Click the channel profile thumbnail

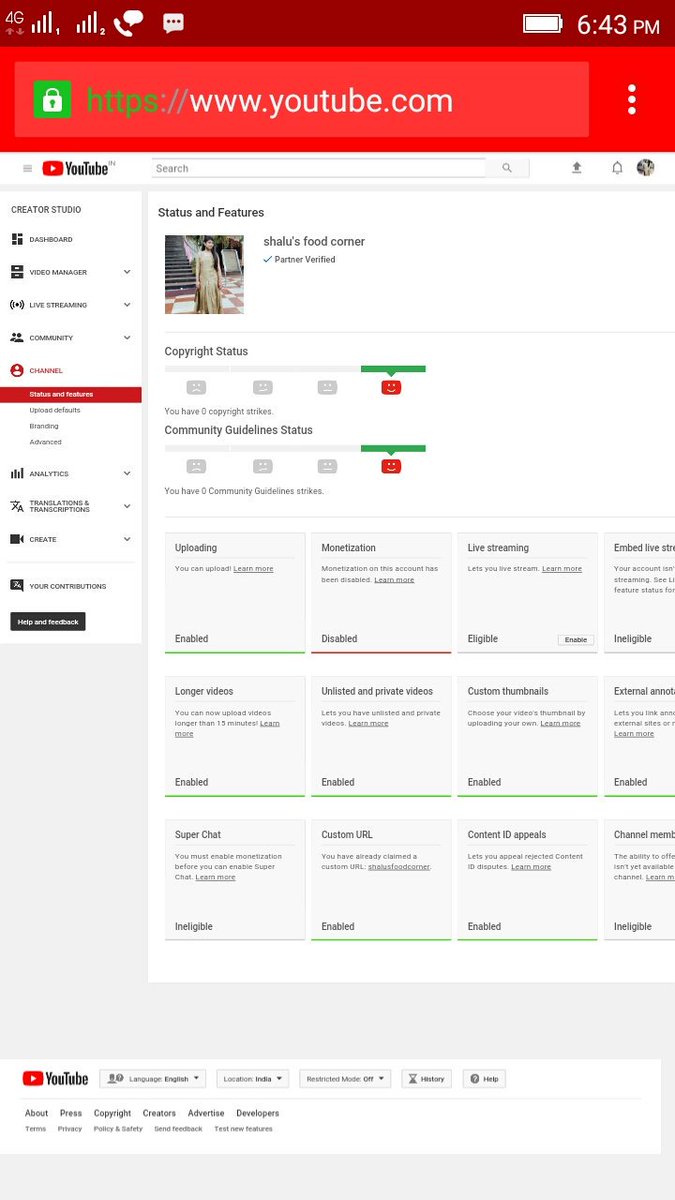[x=204, y=275]
